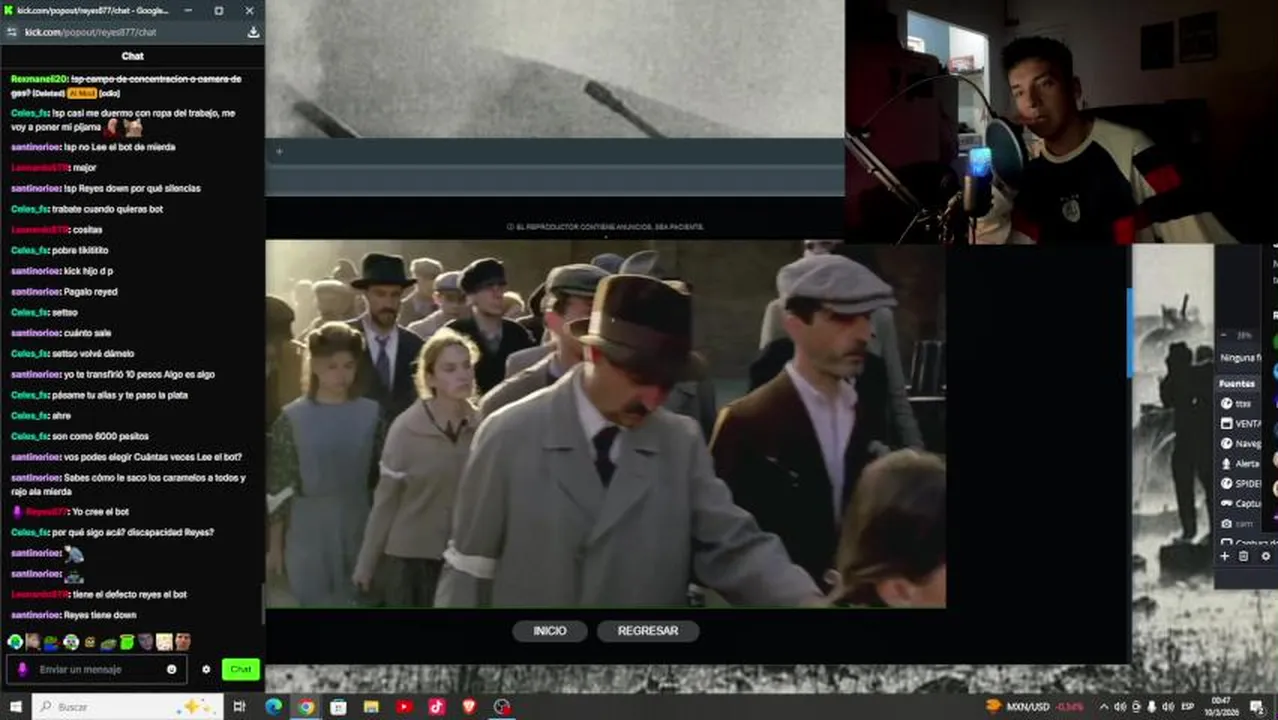Switch to OBS Studio on taskbar
Viewport: 1278px width, 720px height.
click(502, 707)
